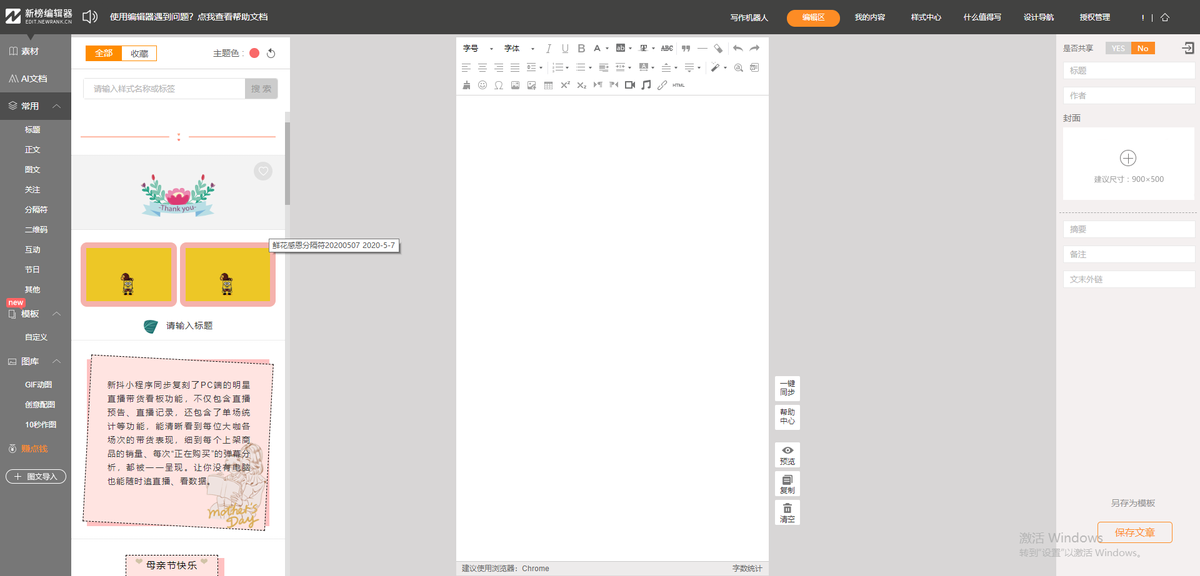Insert music with the note icon

coord(646,85)
